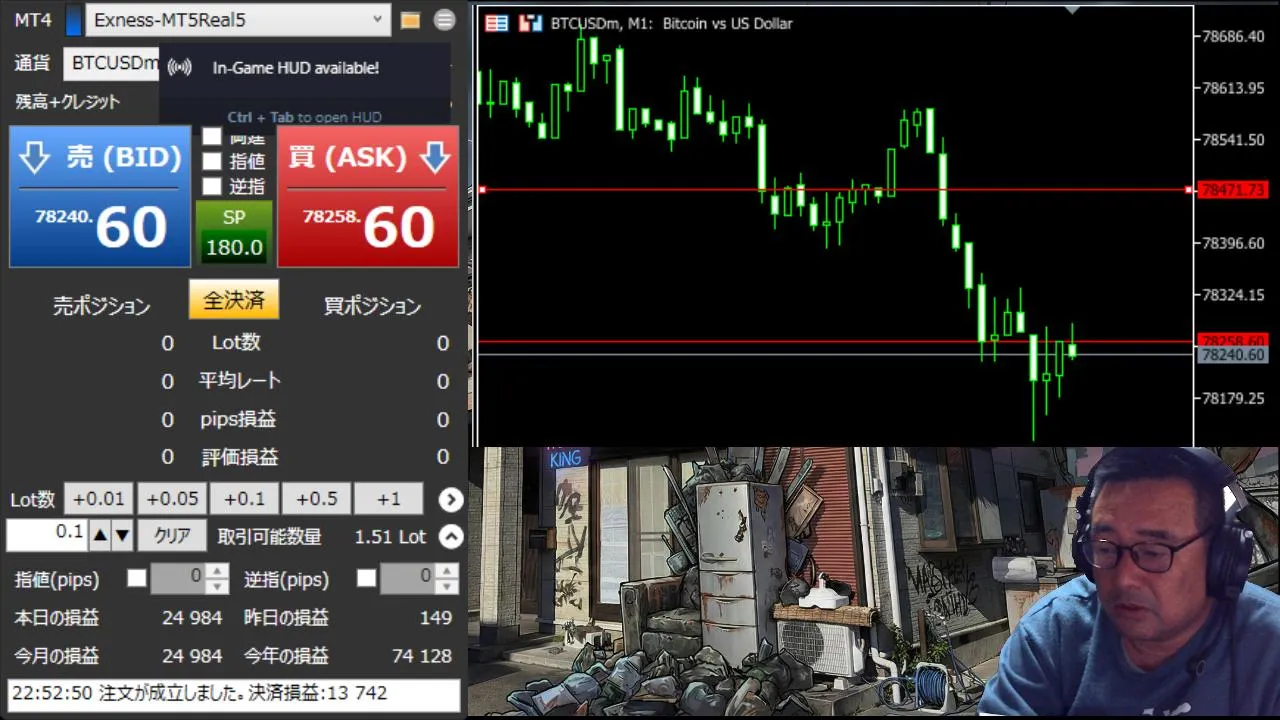Click the broadcast icon in HUD notification
This screenshot has height=720, width=1280.
coord(180,68)
